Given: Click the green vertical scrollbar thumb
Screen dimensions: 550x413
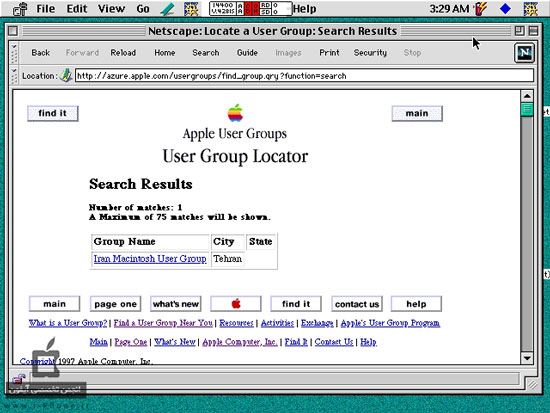Looking at the screenshot, I should click(x=527, y=109).
